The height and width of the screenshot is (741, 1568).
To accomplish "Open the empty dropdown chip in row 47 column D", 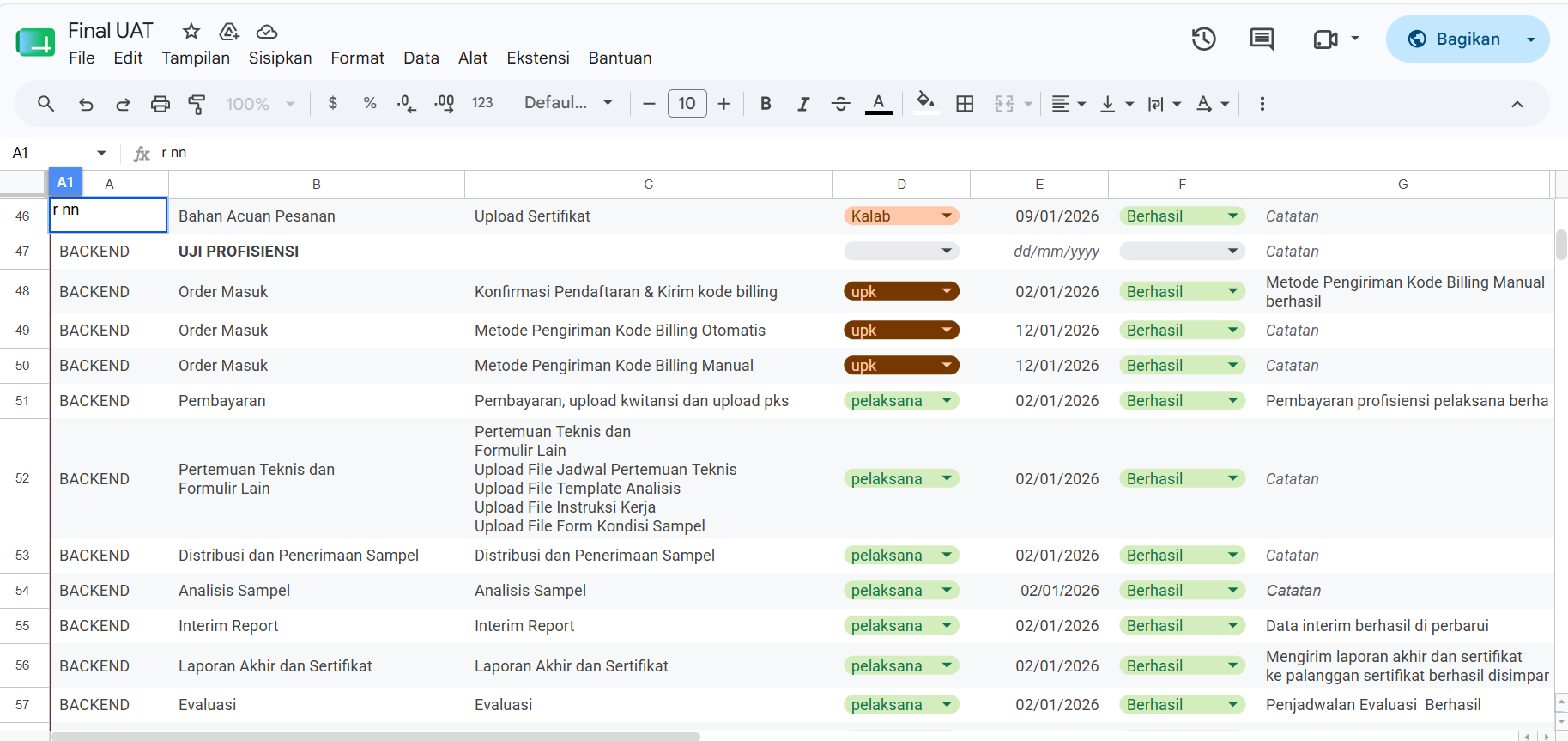I will coord(901,252).
